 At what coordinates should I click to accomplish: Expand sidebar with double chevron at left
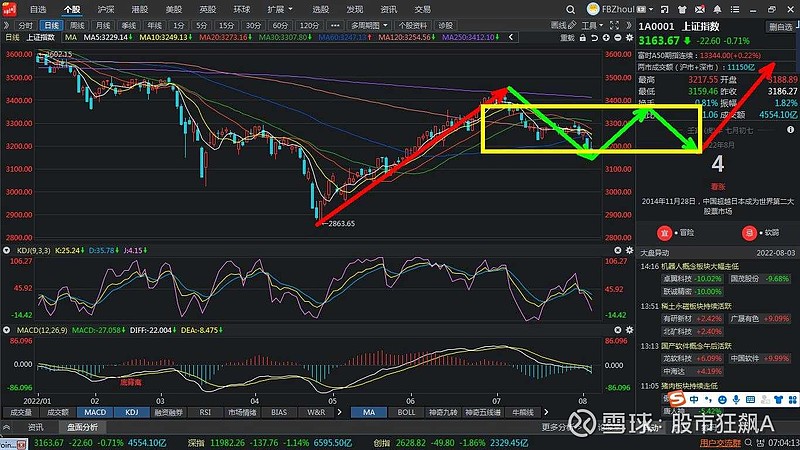coord(7,25)
